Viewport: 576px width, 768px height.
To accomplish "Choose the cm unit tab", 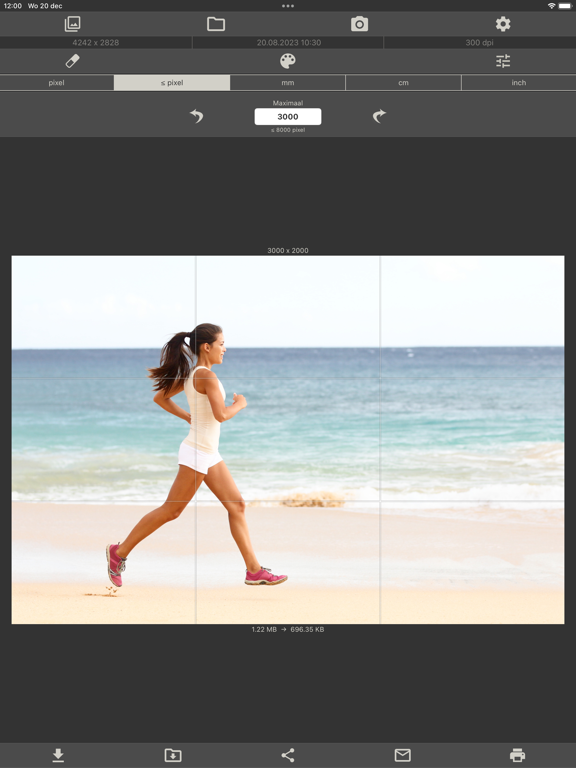I will click(x=404, y=83).
